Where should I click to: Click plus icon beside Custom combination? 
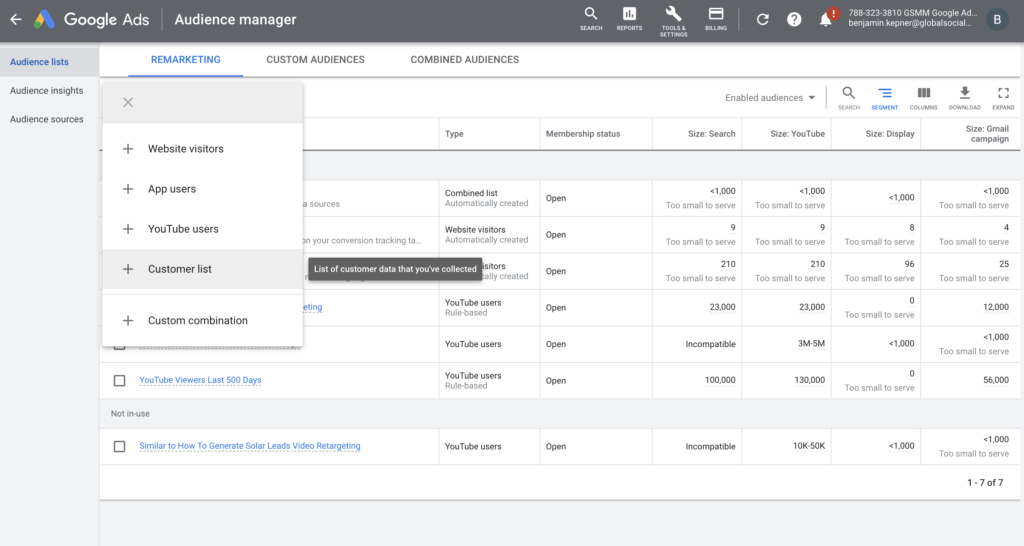128,321
